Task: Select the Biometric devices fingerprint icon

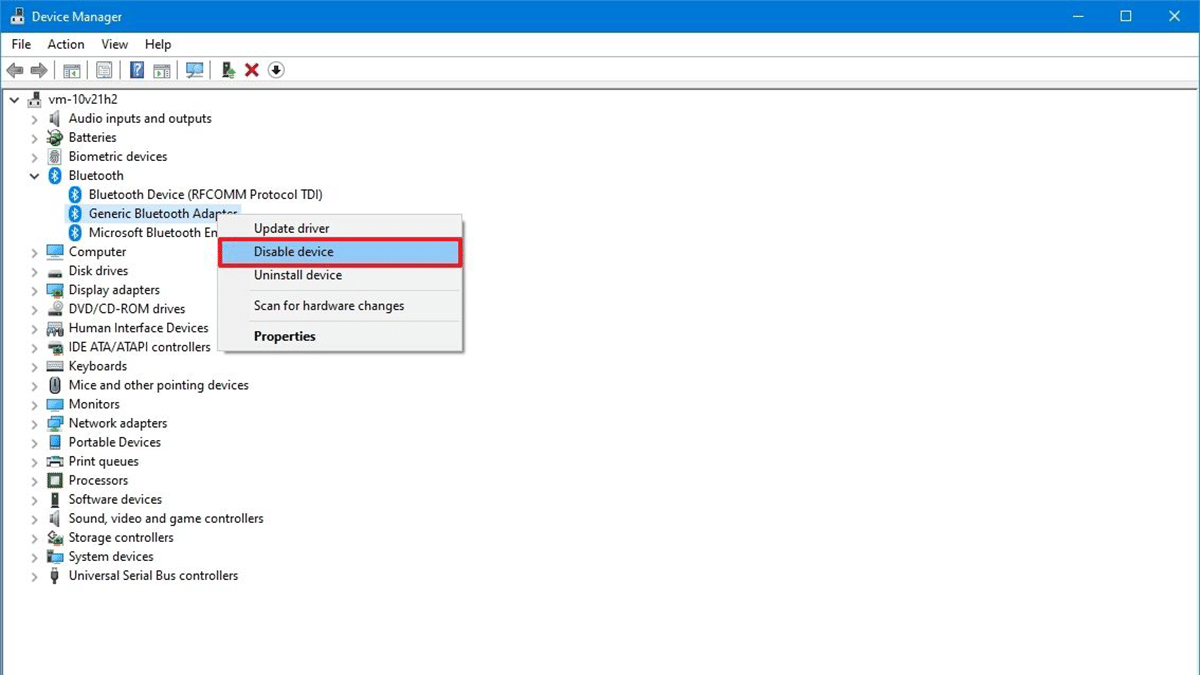Action: click(55, 156)
